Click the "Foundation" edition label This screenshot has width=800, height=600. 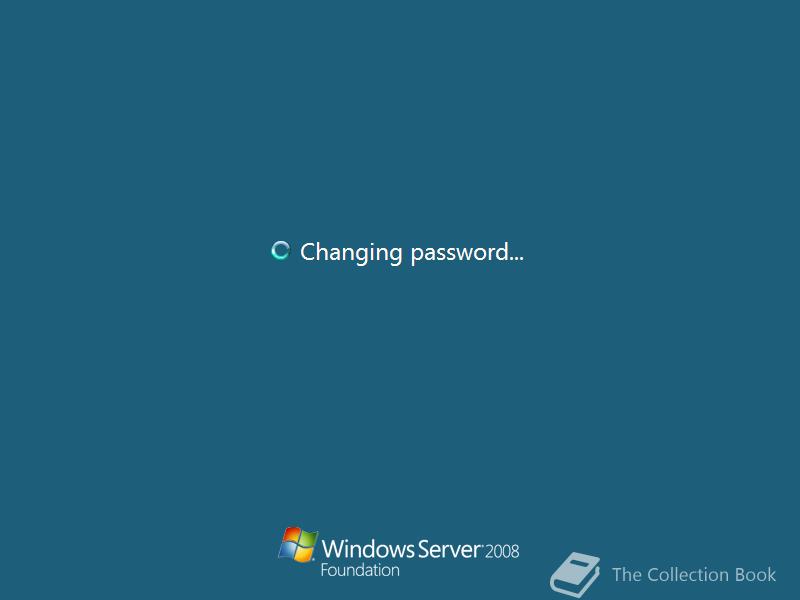360,570
